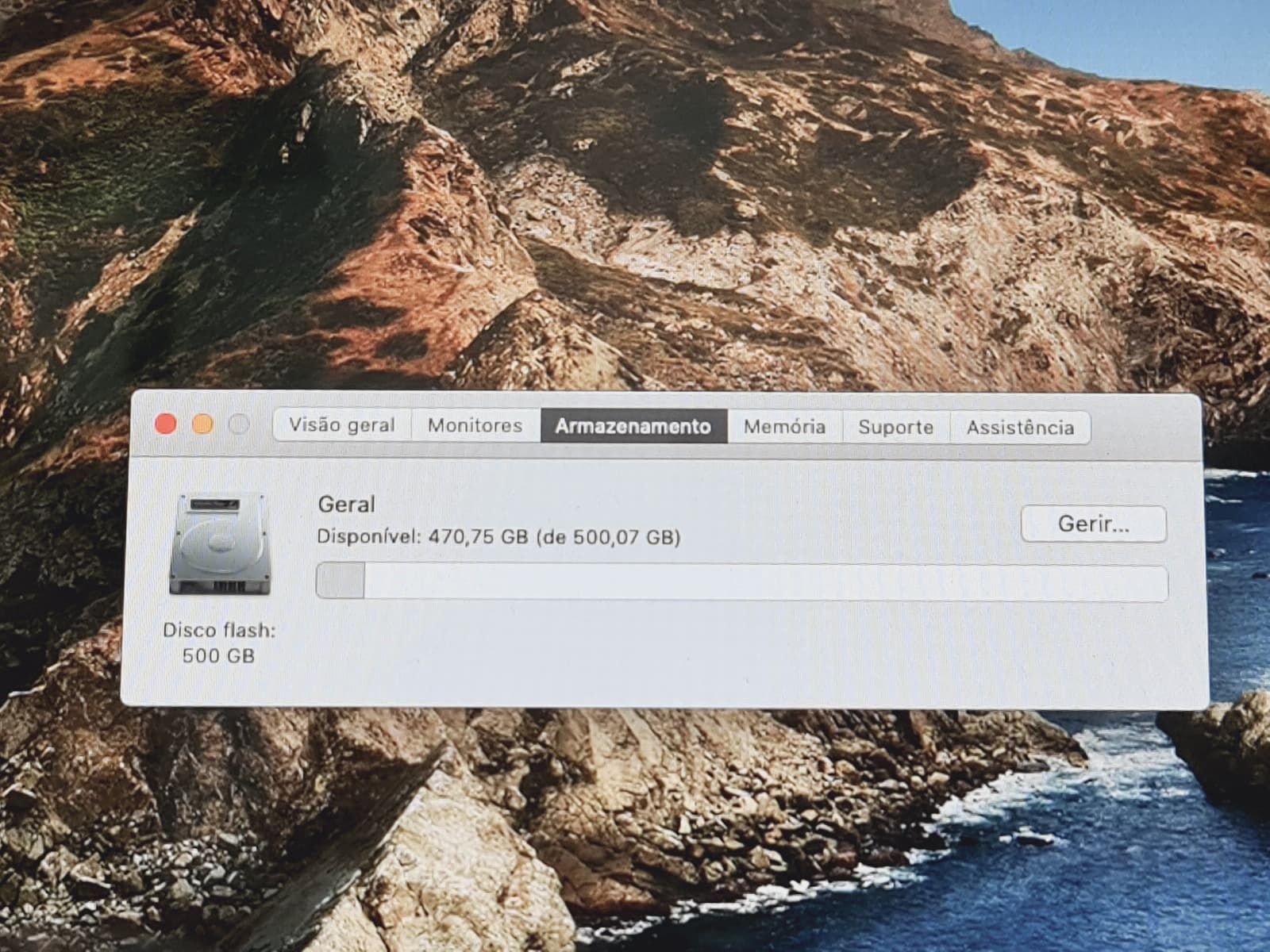Click the Gerir... button
This screenshot has width=1270, height=952.
pos(1094,524)
